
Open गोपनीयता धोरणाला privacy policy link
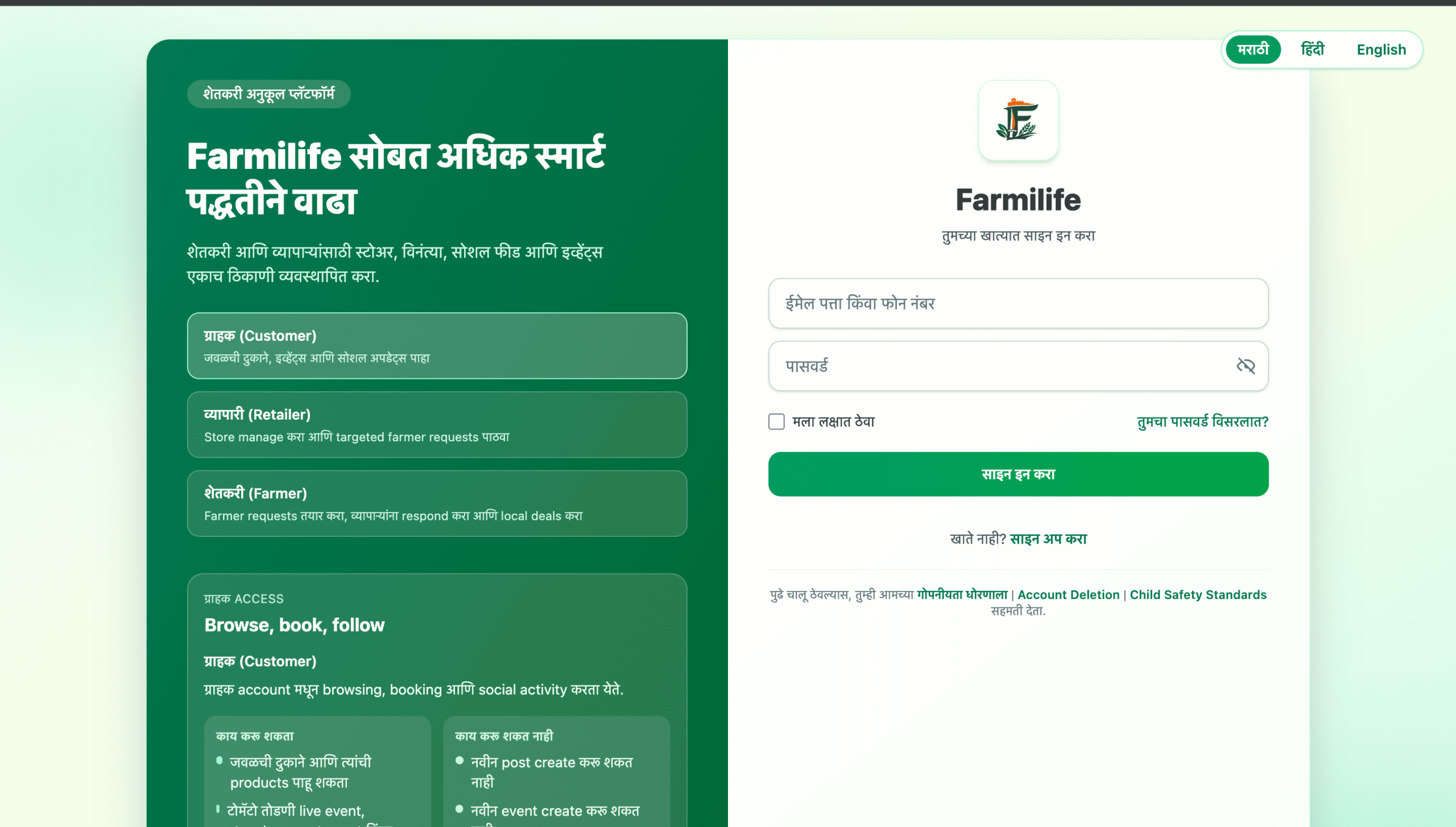click(962, 595)
